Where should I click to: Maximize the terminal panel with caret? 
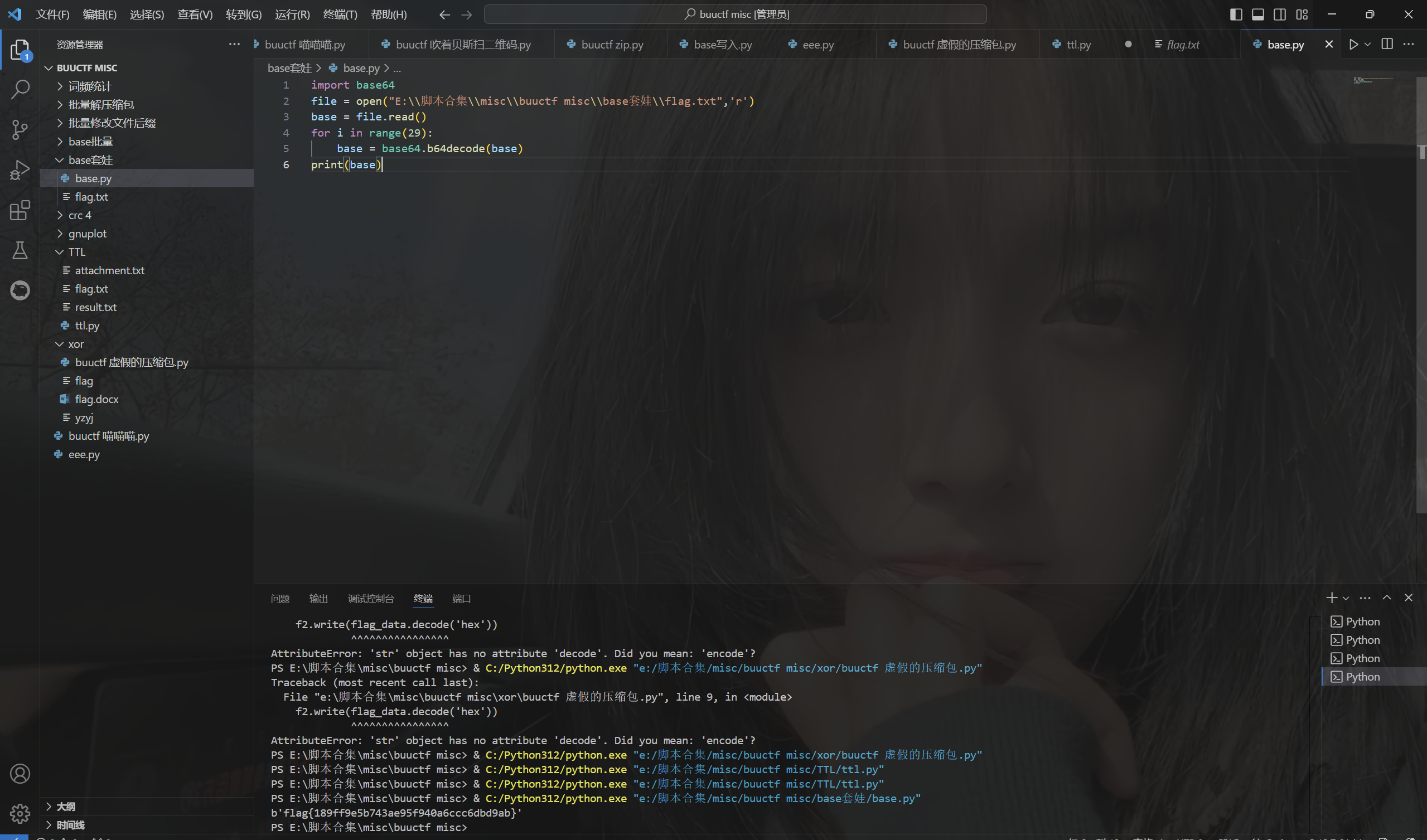(x=1387, y=598)
